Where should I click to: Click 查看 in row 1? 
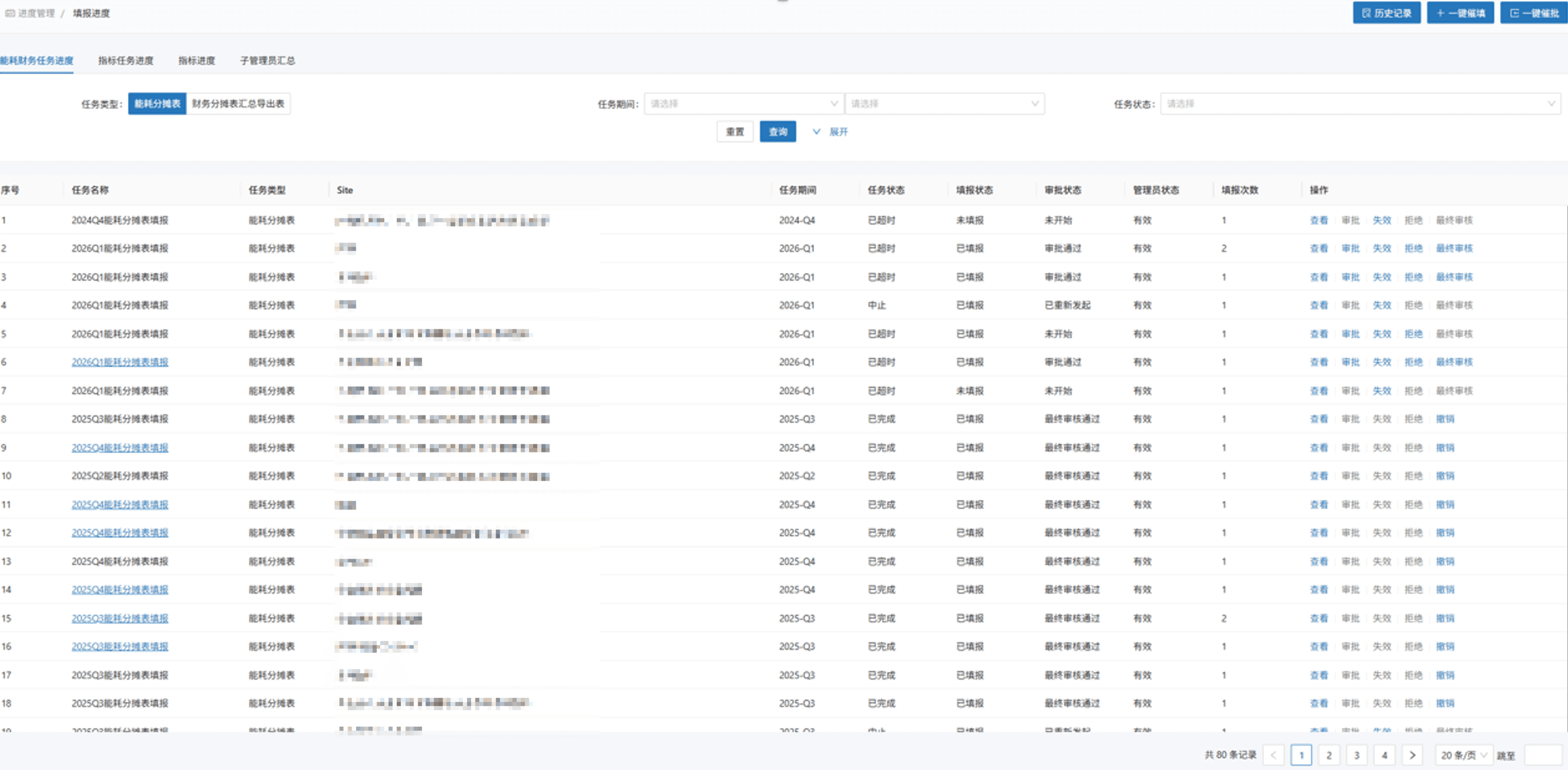tap(1318, 220)
